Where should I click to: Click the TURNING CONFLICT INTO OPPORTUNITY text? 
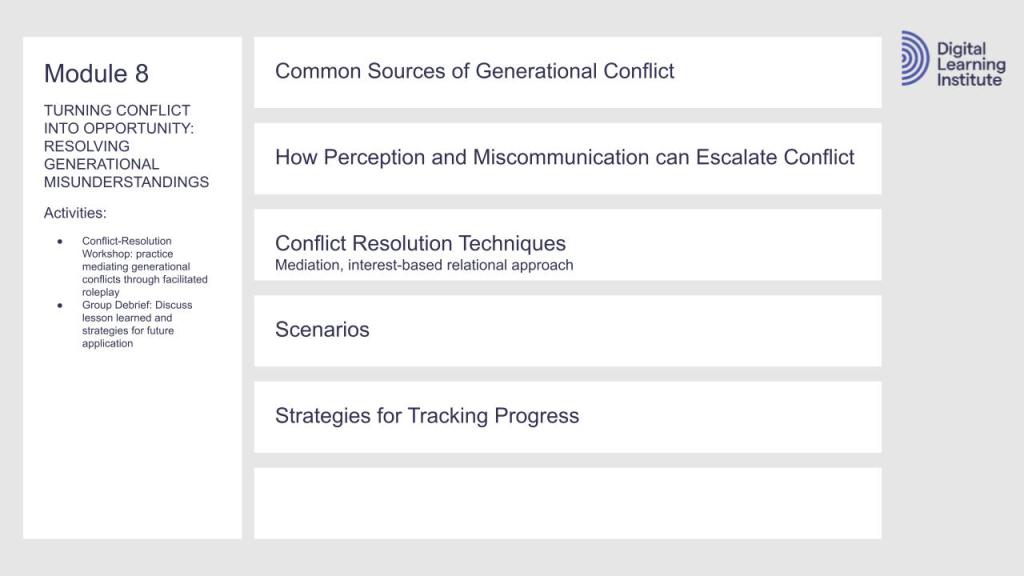pos(117,119)
